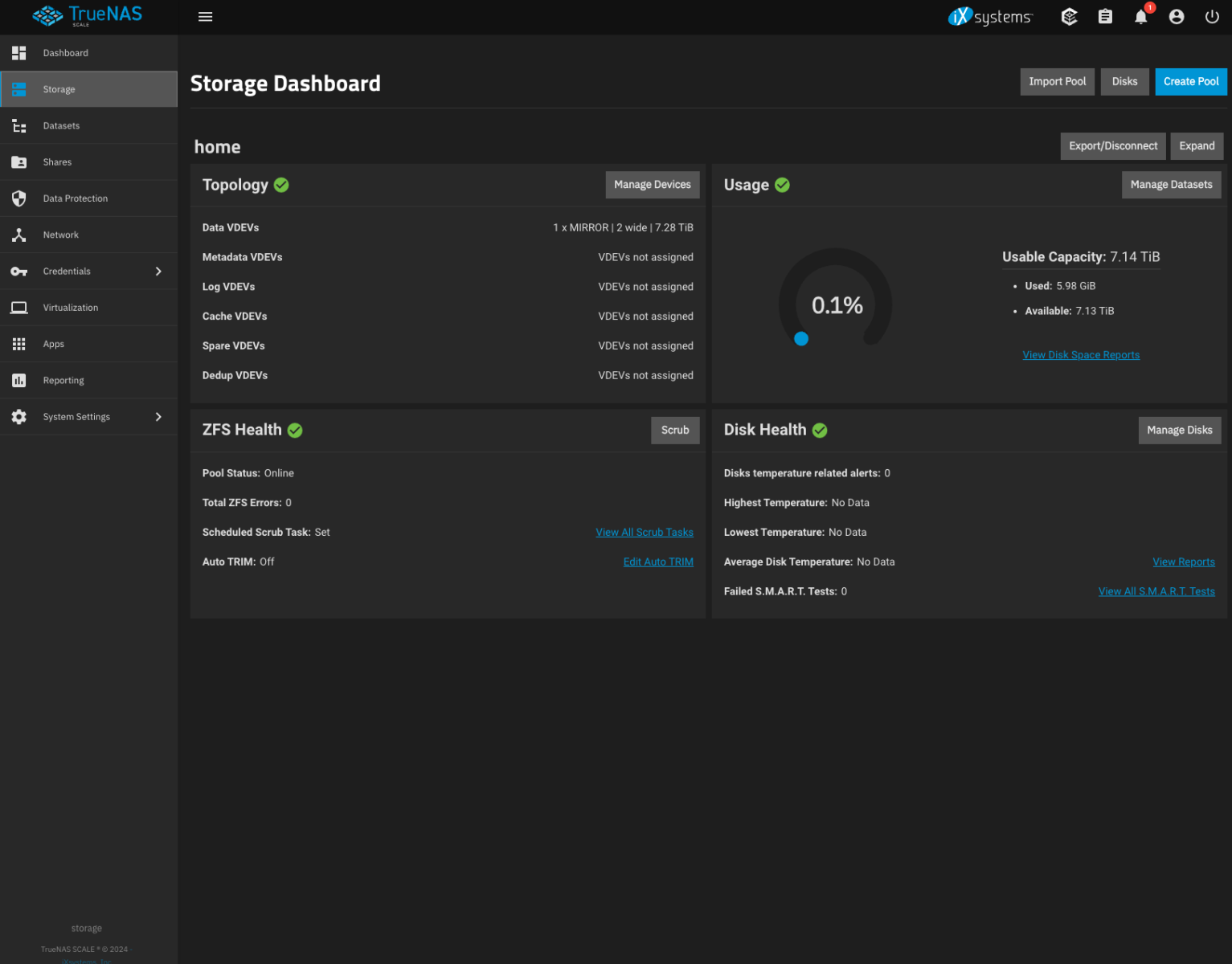Image resolution: width=1232 pixels, height=964 pixels.
Task: Open the Data Protection menu item
Action: [88, 198]
